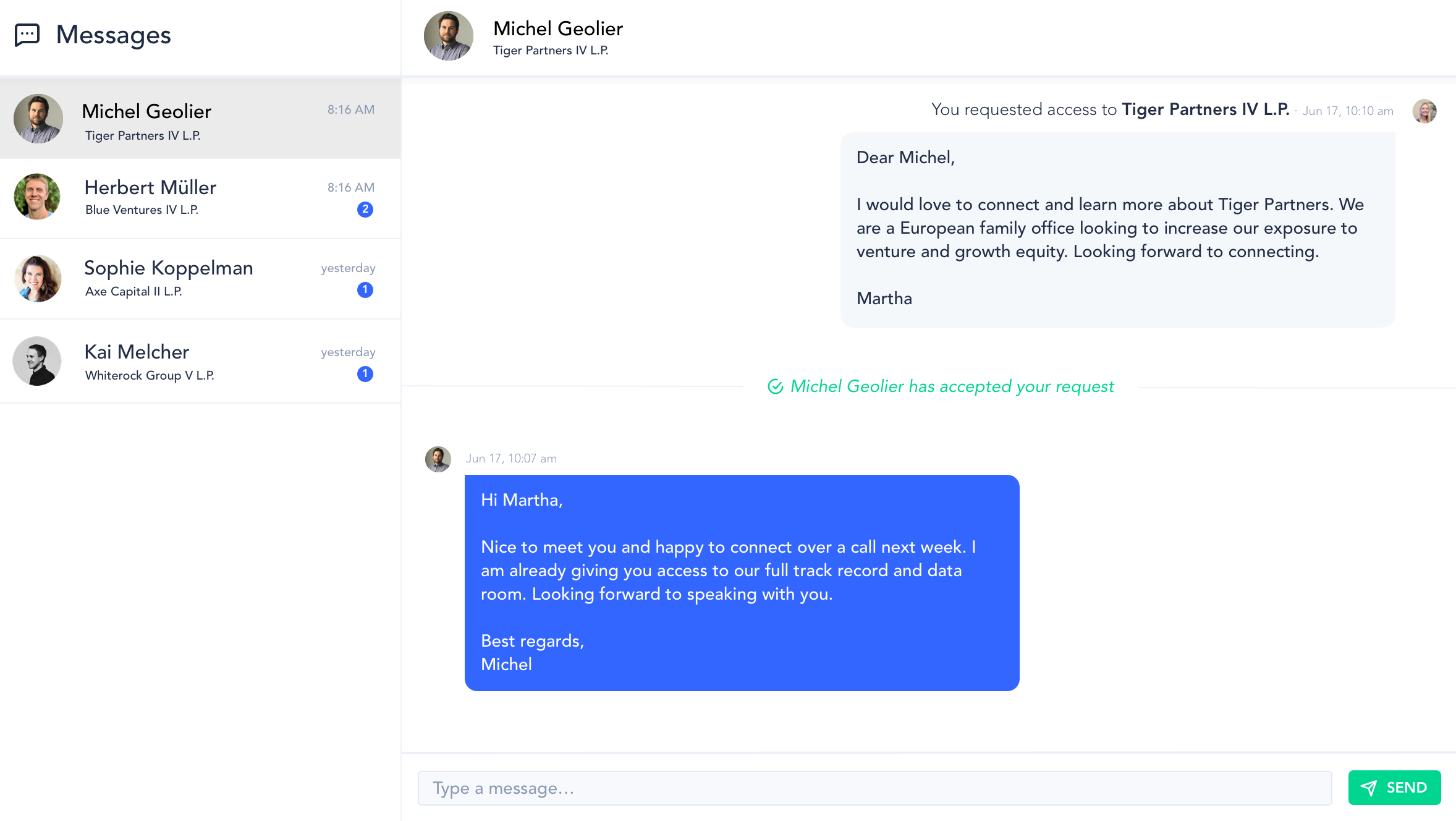This screenshot has height=821, width=1456.
Task: Focus the Type a message input field
Action: pos(874,788)
